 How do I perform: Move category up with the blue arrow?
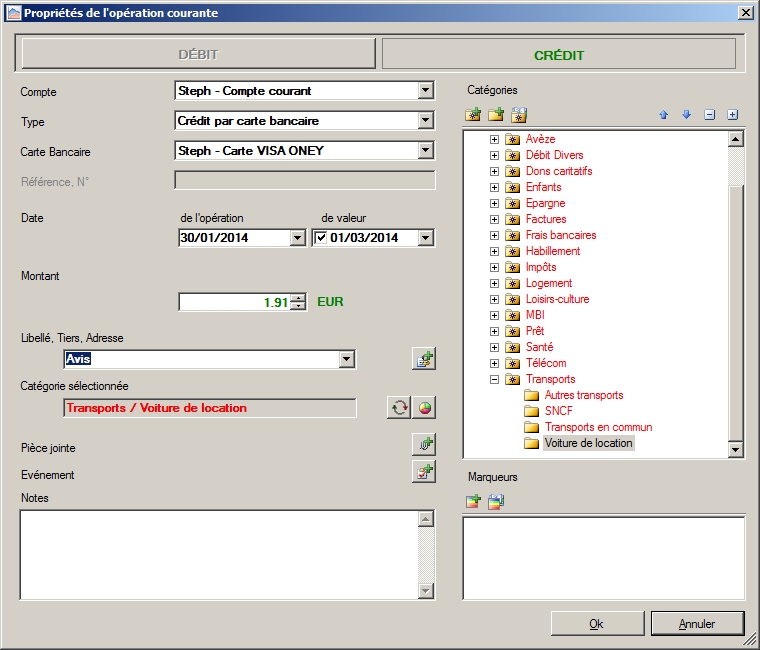click(x=663, y=115)
